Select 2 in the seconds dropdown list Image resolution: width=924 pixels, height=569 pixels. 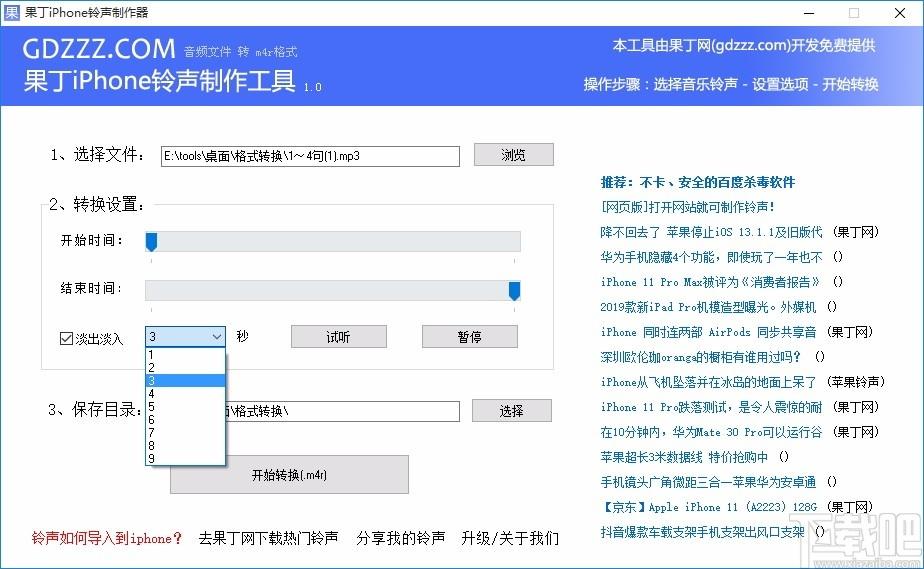185,368
